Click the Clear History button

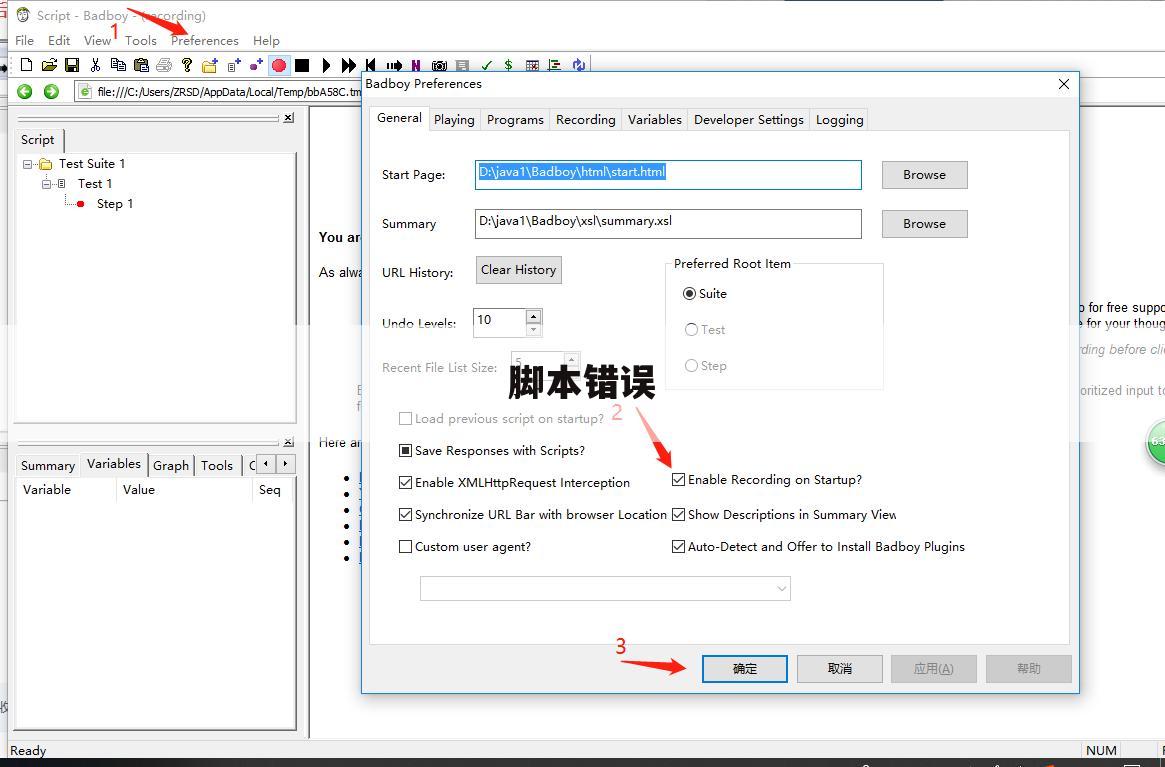[x=519, y=270]
